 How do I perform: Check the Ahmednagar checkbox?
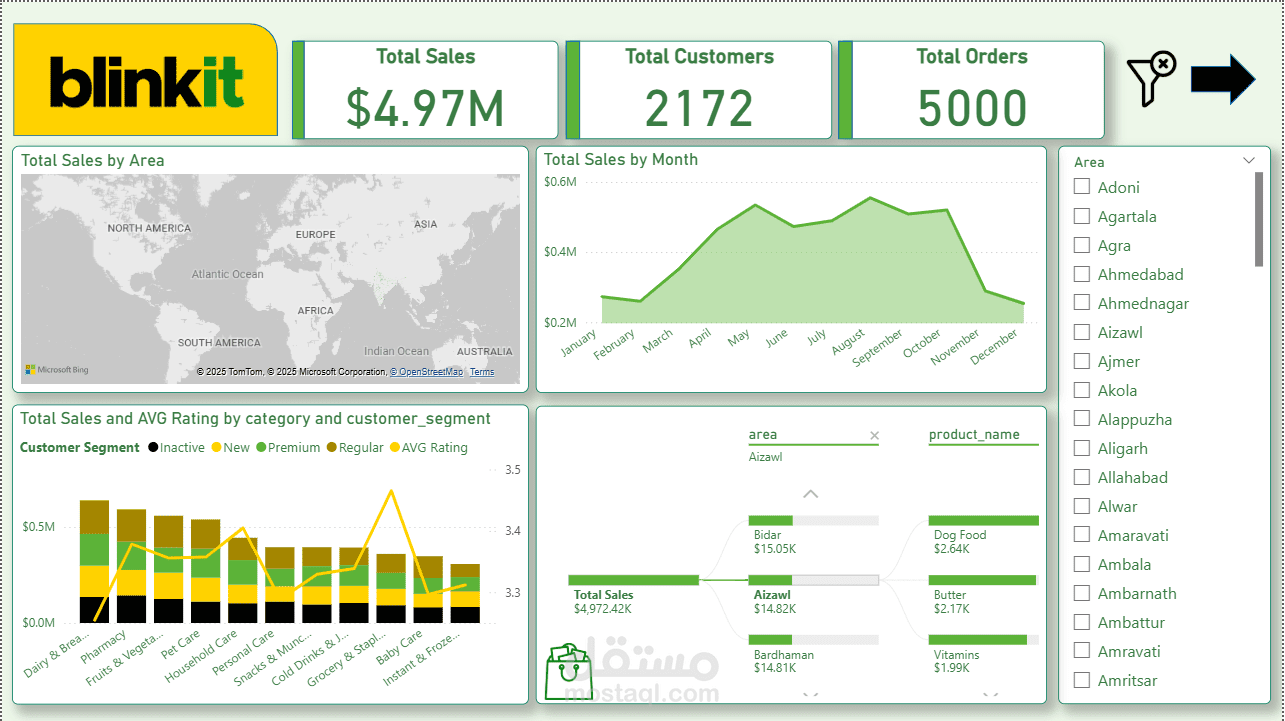pos(1081,302)
